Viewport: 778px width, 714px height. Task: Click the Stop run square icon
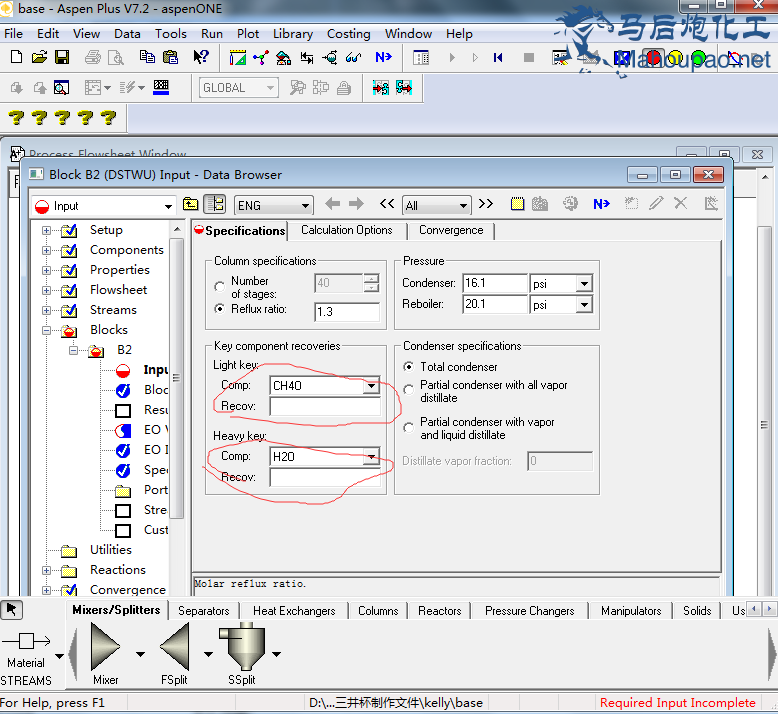(x=529, y=58)
